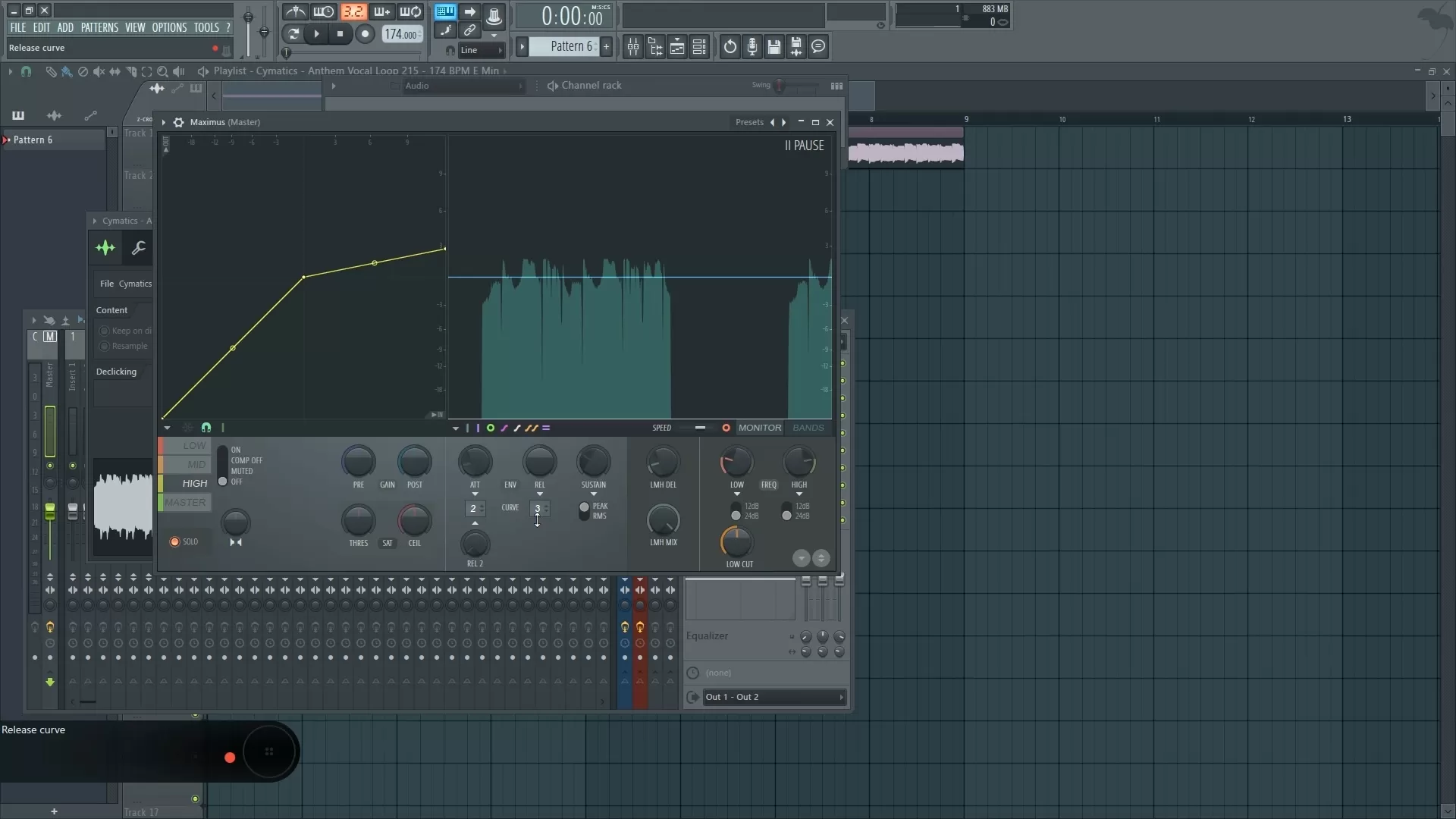
Task: Switch Maximus view to BANDS
Action: click(808, 428)
